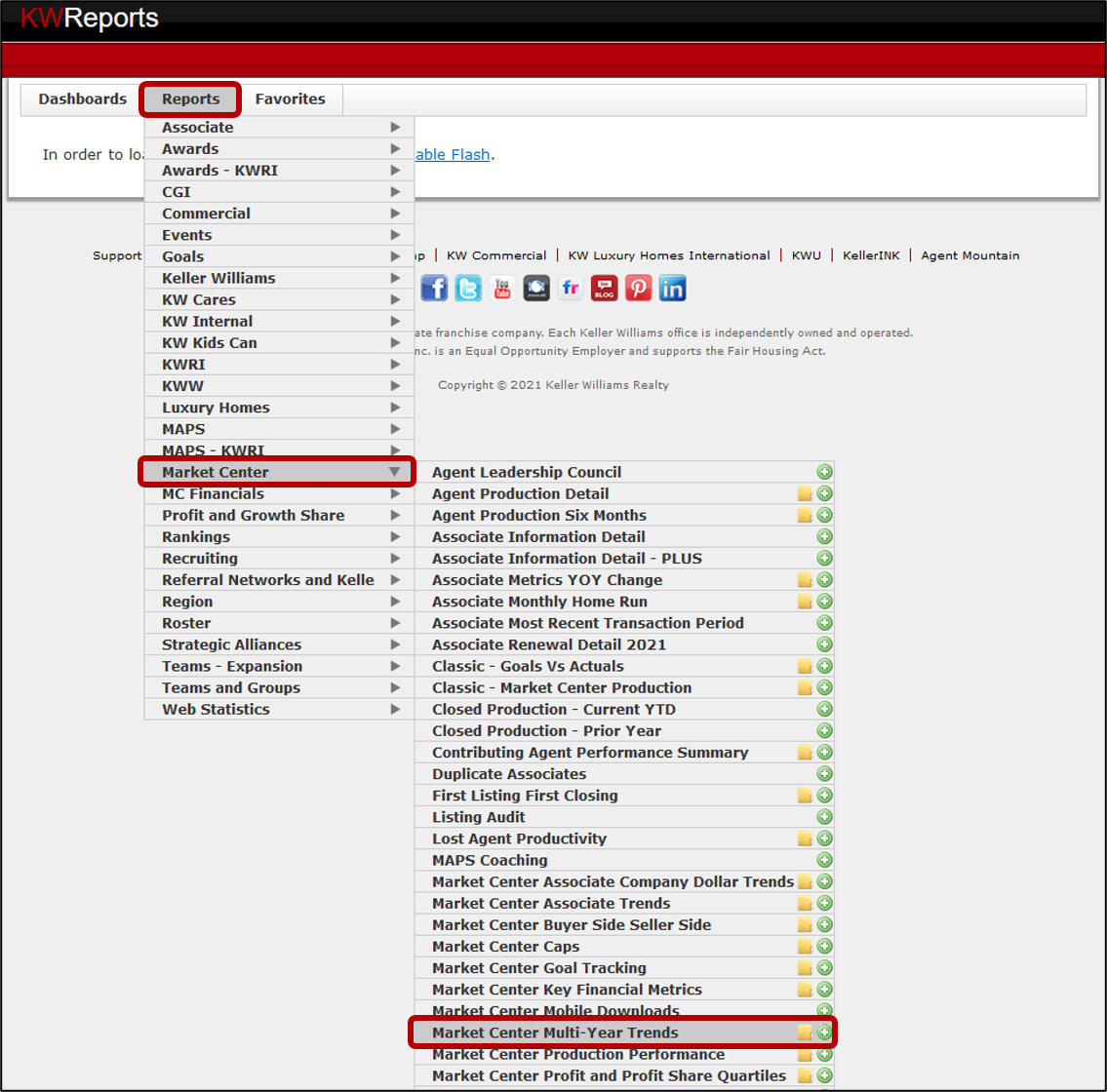
Task: Select MC Financials in the Reports menu
Action: tap(279, 493)
